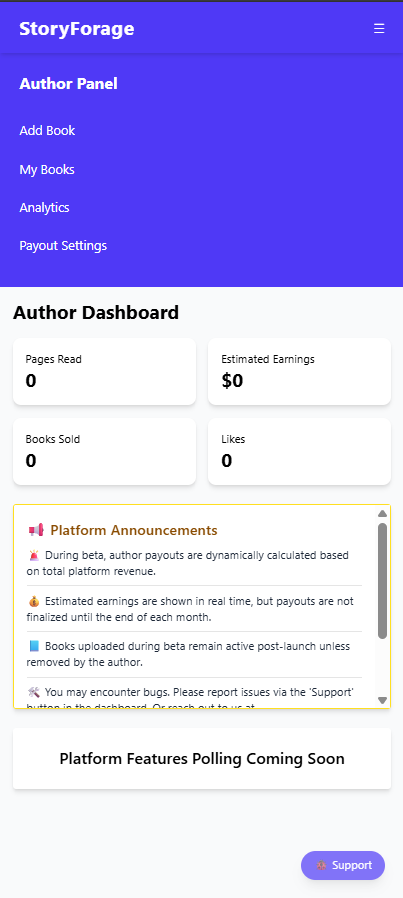The height and width of the screenshot is (898, 403).
Task: Click the Likes stat card
Action: coord(299,452)
